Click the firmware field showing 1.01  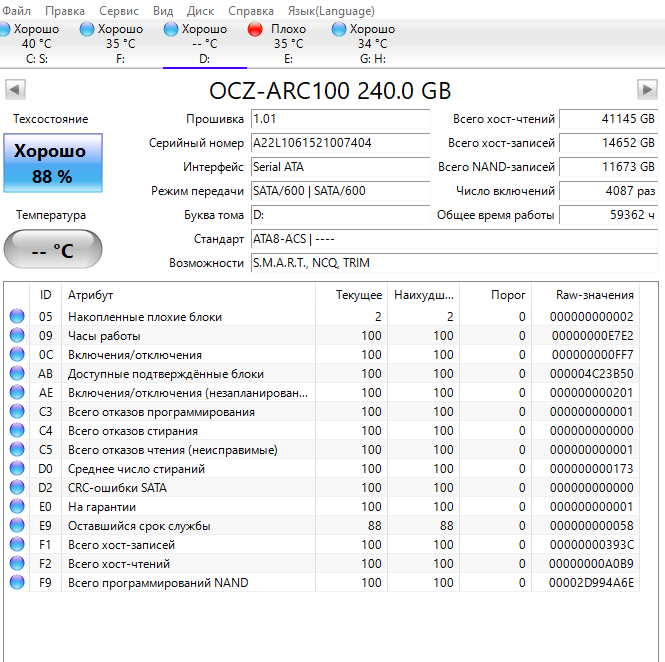pyautogui.click(x=341, y=119)
